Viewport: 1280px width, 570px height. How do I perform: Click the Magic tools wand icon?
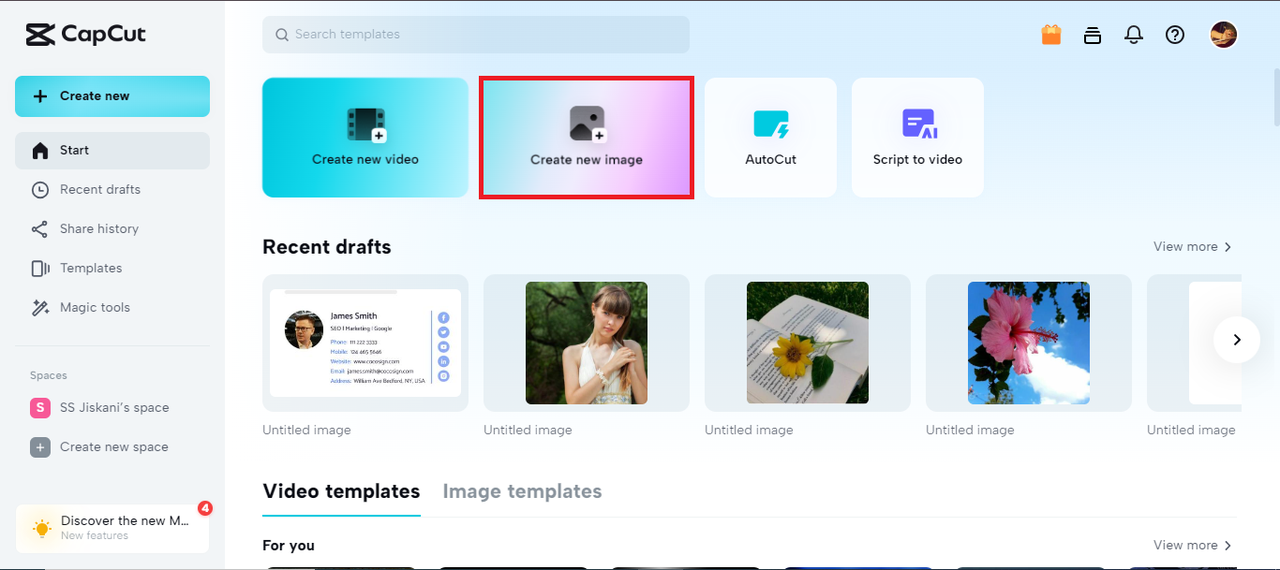tap(40, 308)
